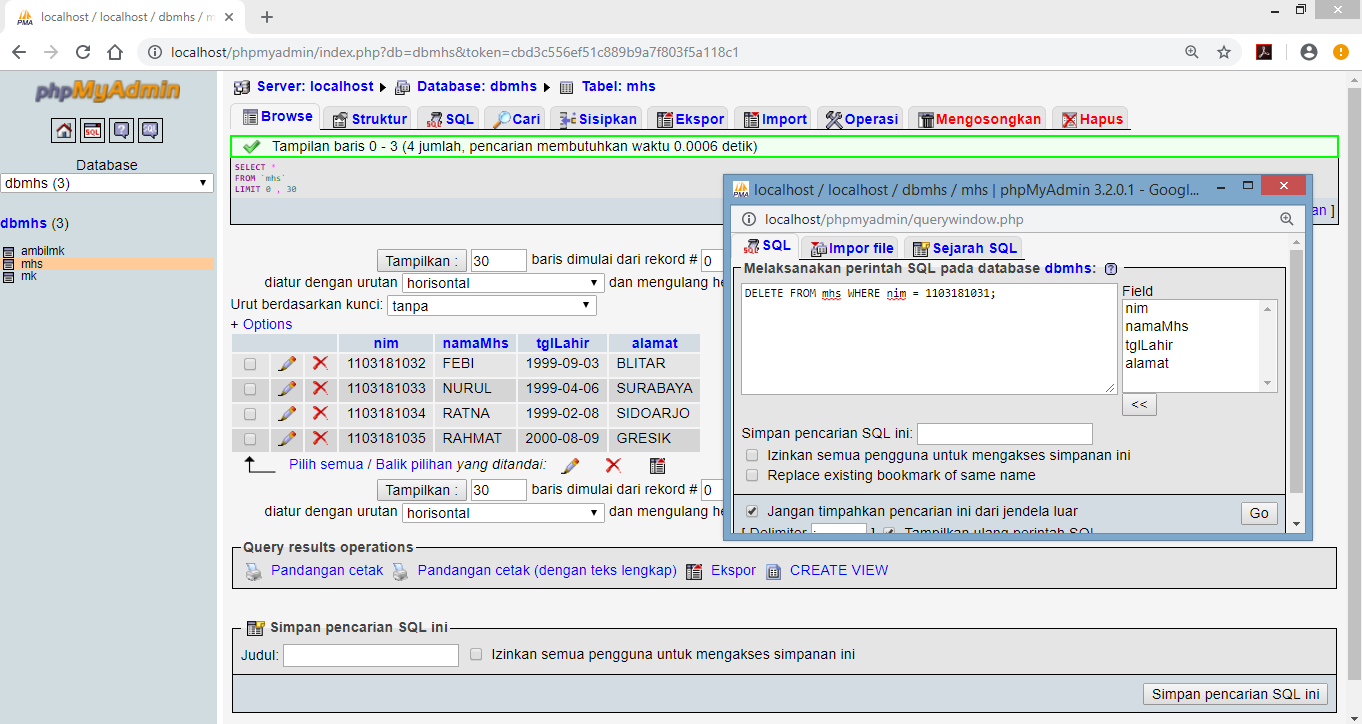Open the Database dropdown dbmhs (3)

coord(107,183)
